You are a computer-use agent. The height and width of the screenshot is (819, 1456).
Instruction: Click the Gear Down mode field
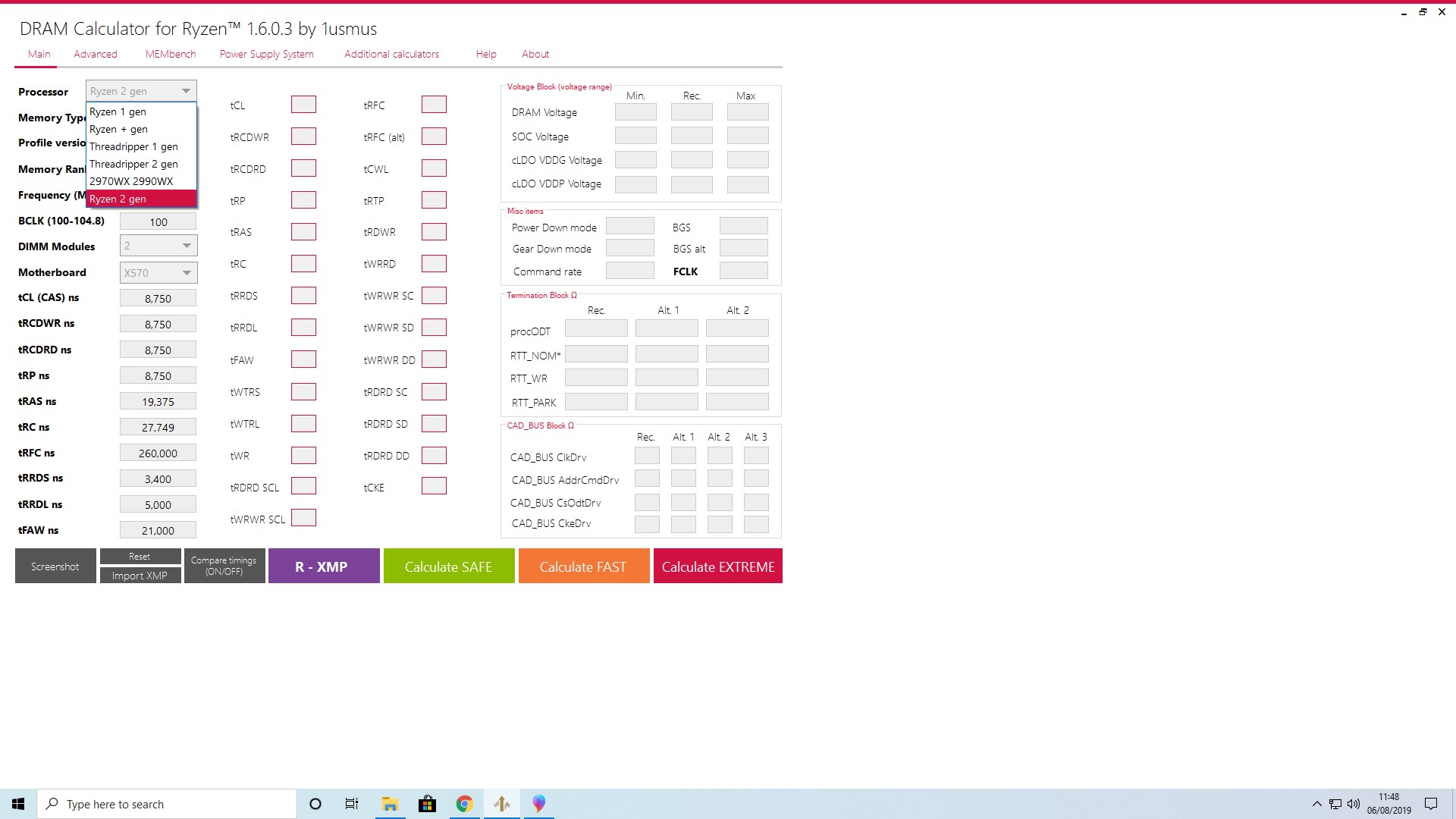coord(630,248)
